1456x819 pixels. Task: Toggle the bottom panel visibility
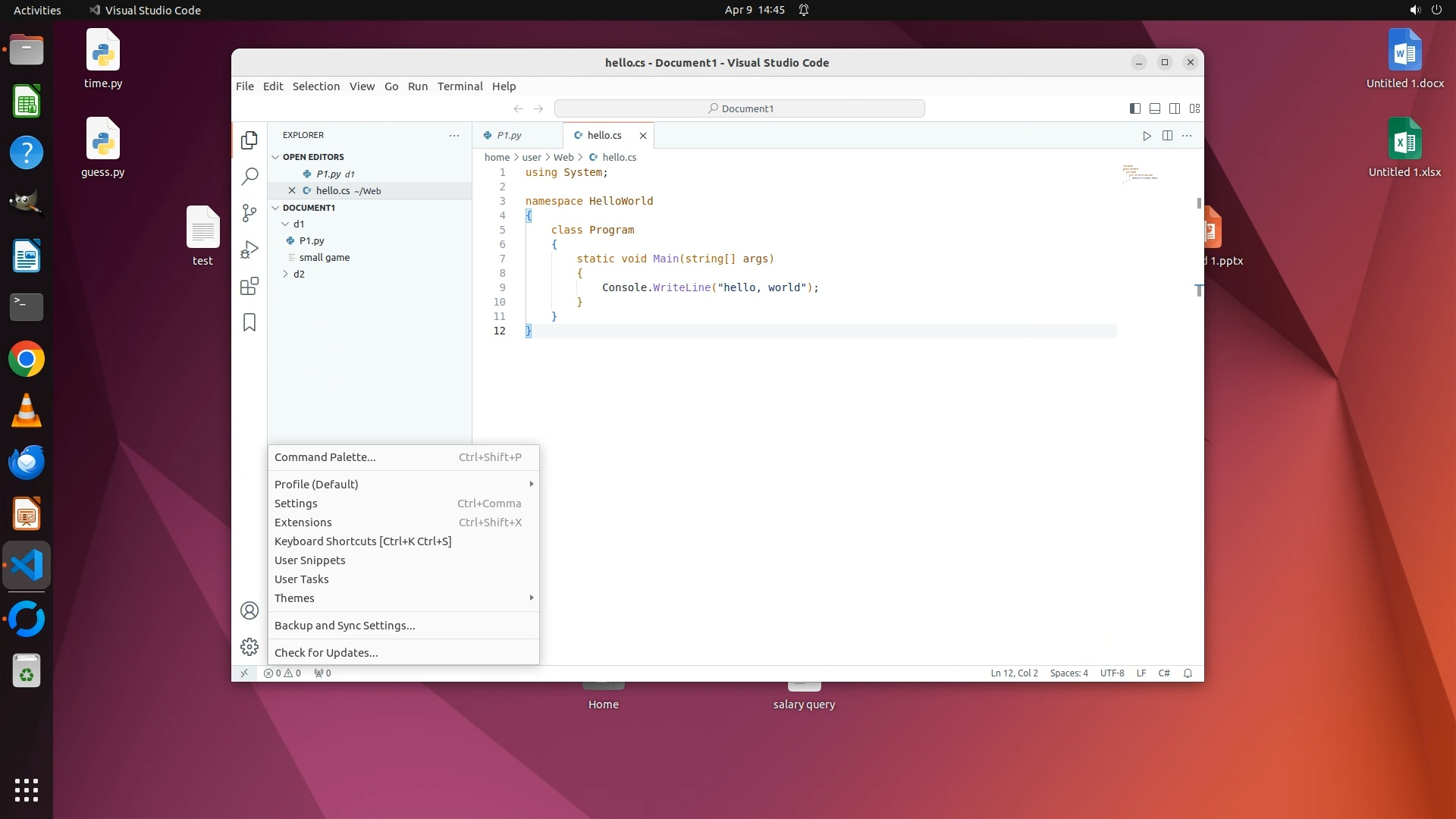point(1155,108)
